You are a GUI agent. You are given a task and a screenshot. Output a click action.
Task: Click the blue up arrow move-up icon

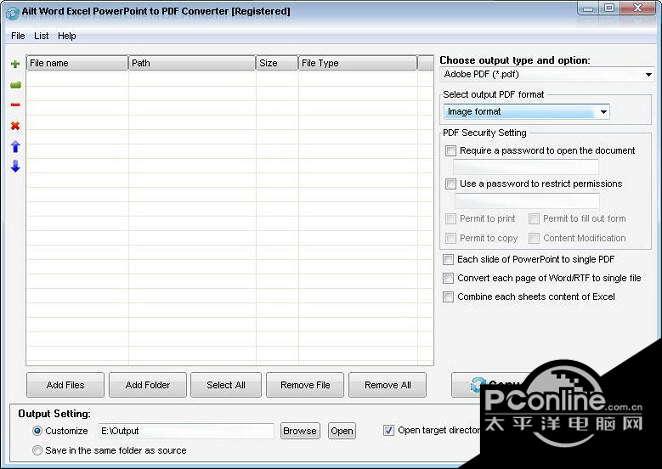[x=15, y=146]
